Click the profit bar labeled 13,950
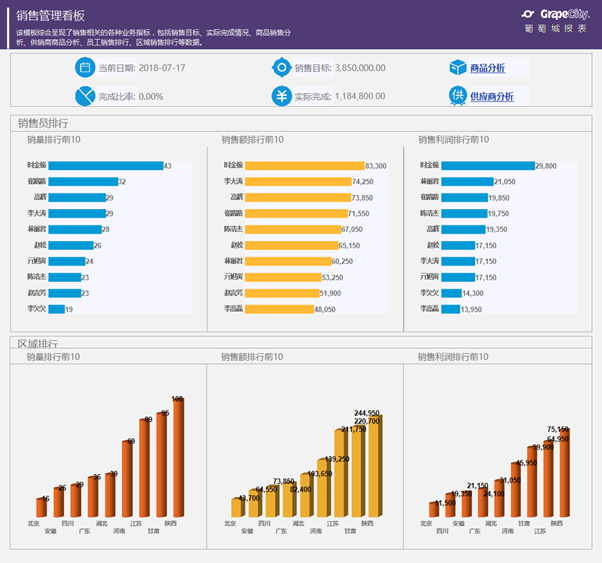The image size is (602, 563). (451, 309)
